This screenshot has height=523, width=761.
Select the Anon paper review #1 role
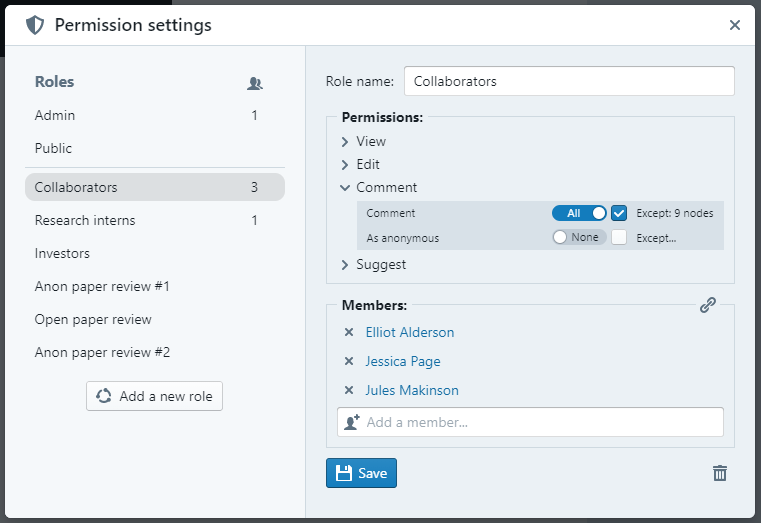(x=155, y=286)
